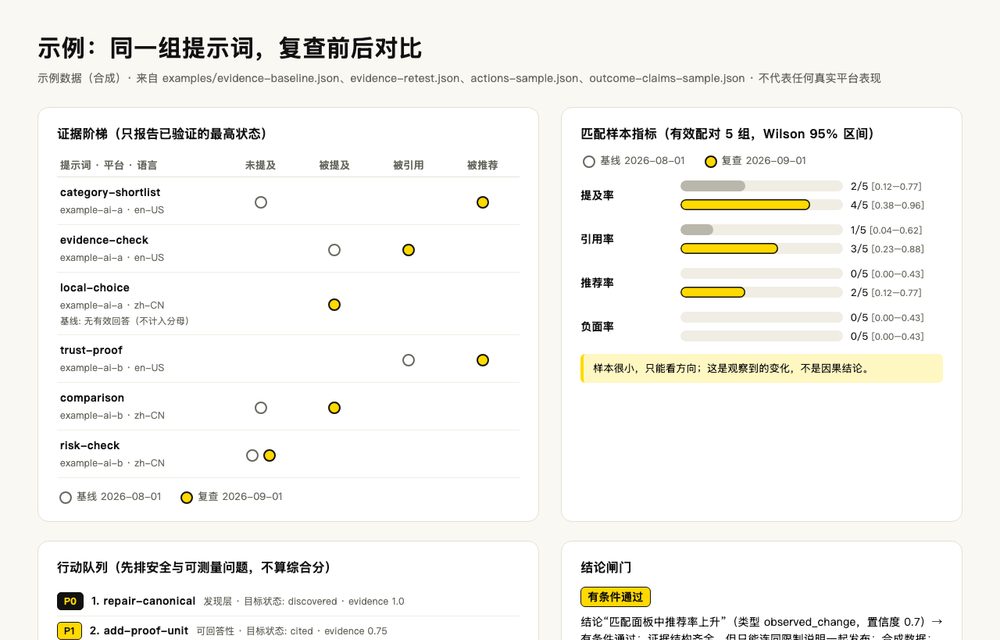Click the 结论闸门 card title

[x=606, y=567]
